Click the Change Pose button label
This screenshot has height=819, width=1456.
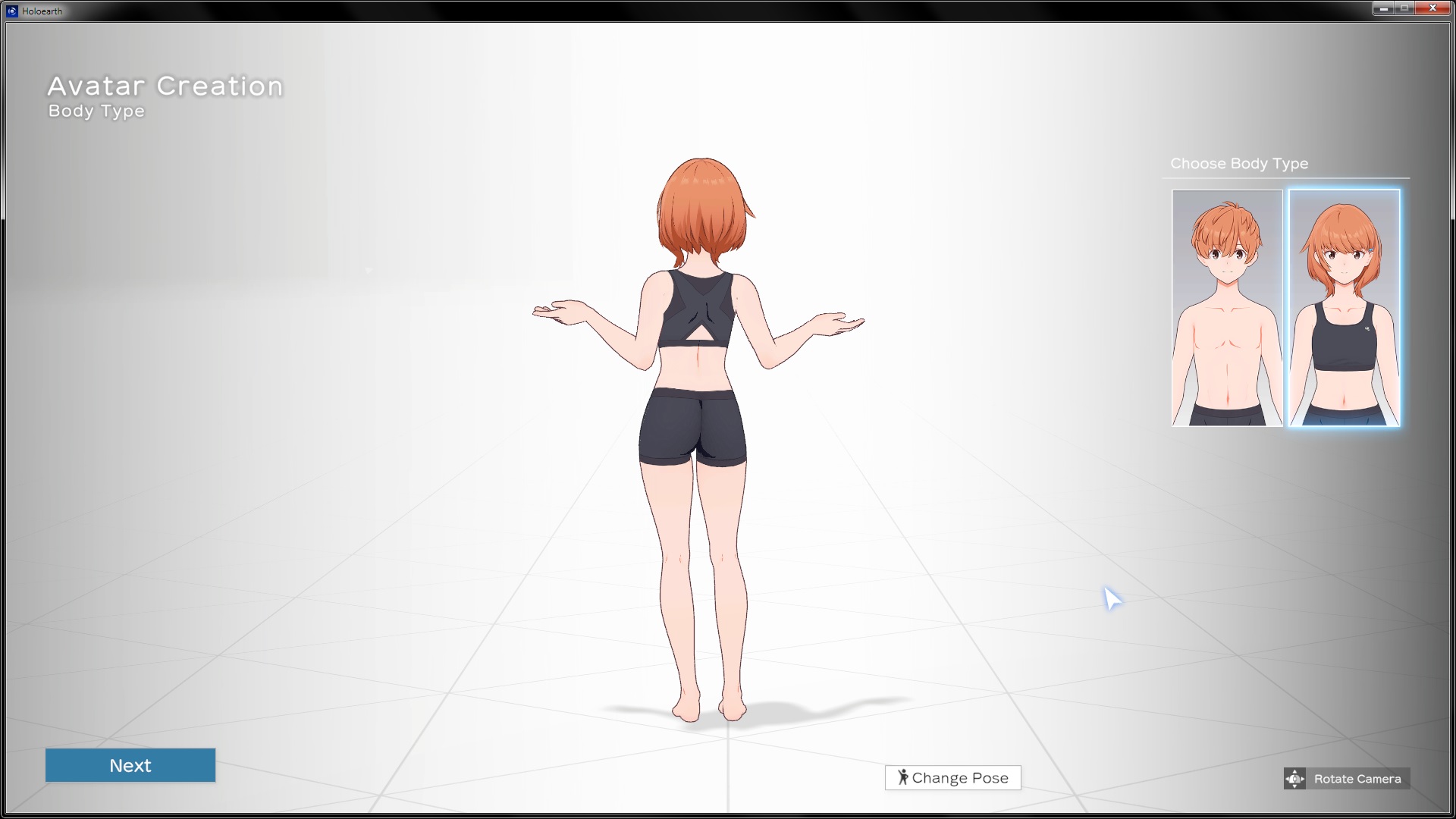pyautogui.click(x=960, y=778)
